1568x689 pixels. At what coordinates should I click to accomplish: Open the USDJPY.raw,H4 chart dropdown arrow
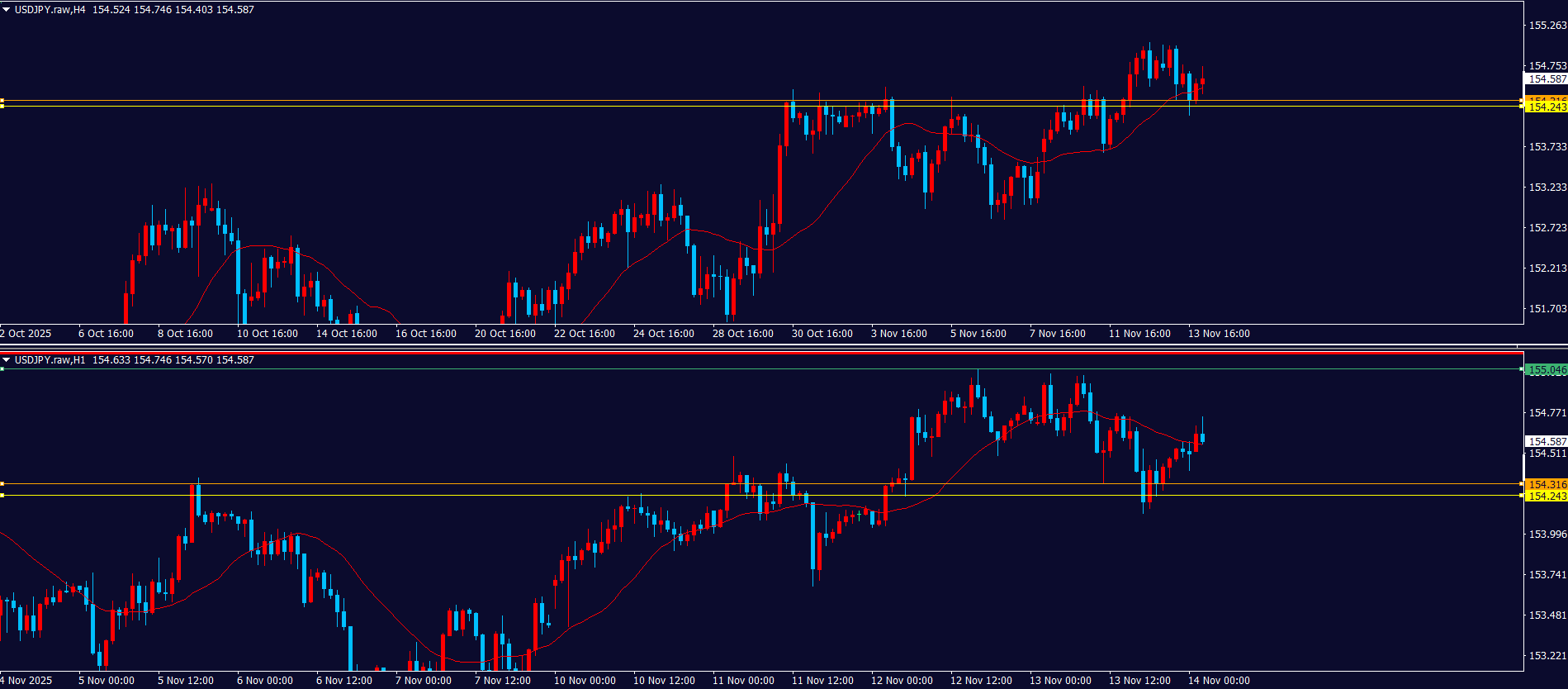(7, 10)
